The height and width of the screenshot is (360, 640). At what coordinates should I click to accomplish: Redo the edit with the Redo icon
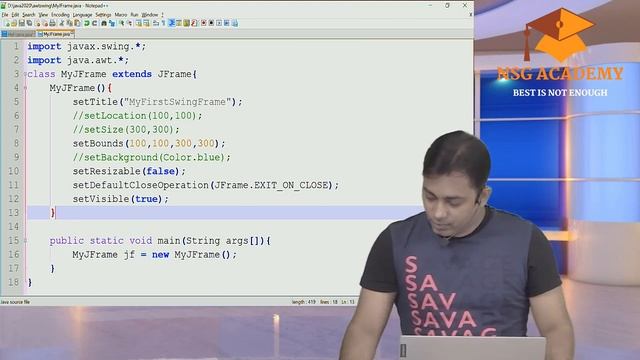(94, 23)
